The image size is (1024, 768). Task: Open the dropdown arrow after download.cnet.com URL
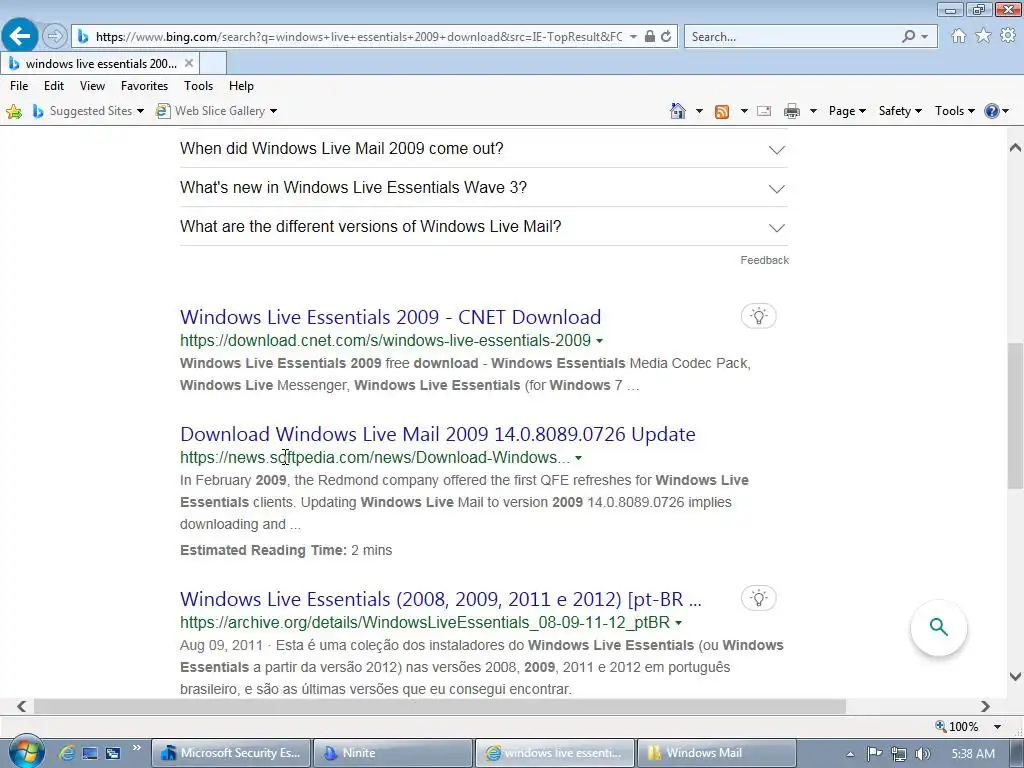600,341
